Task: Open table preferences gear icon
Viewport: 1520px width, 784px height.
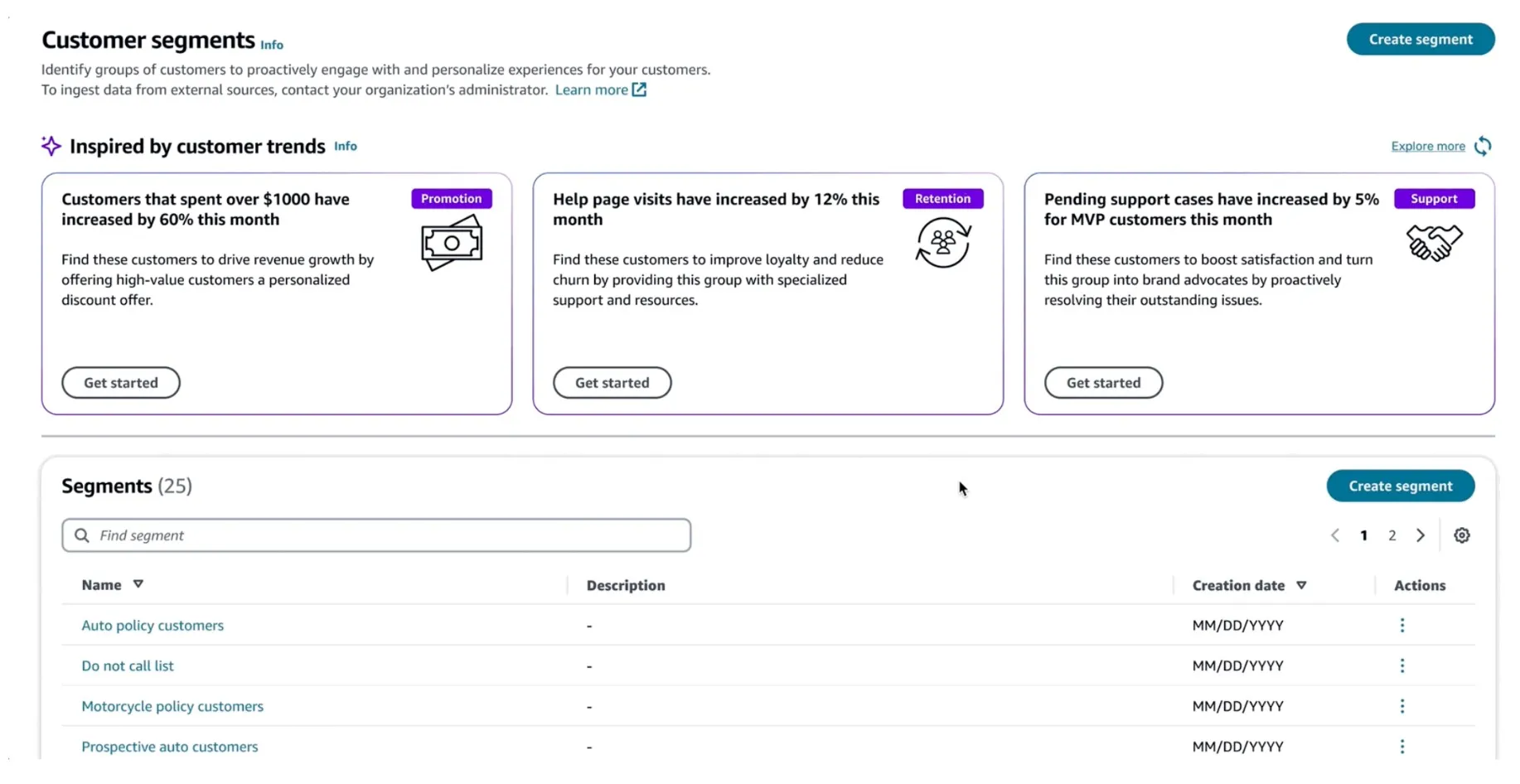Action: 1462,535
